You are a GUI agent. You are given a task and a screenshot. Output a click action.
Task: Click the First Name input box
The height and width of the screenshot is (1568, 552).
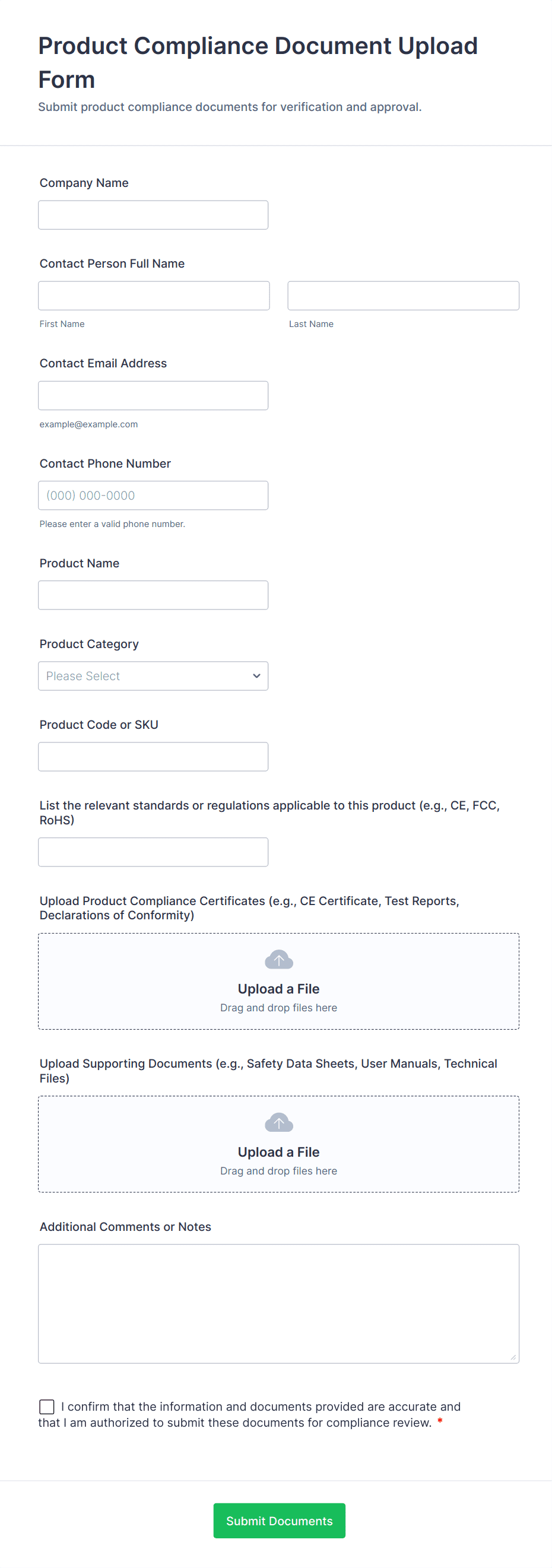pyautogui.click(x=153, y=296)
